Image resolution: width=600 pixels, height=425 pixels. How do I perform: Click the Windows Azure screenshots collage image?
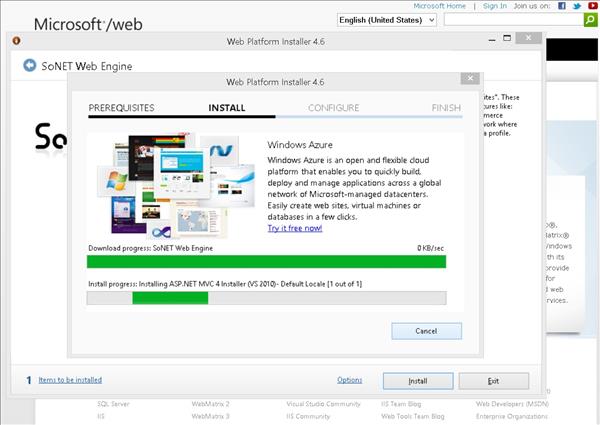coord(176,186)
